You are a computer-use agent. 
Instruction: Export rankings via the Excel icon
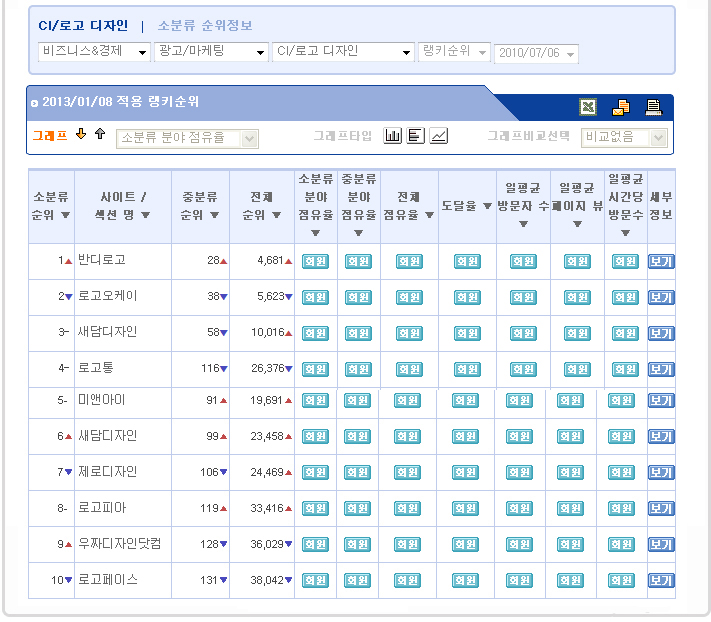pyautogui.click(x=588, y=107)
